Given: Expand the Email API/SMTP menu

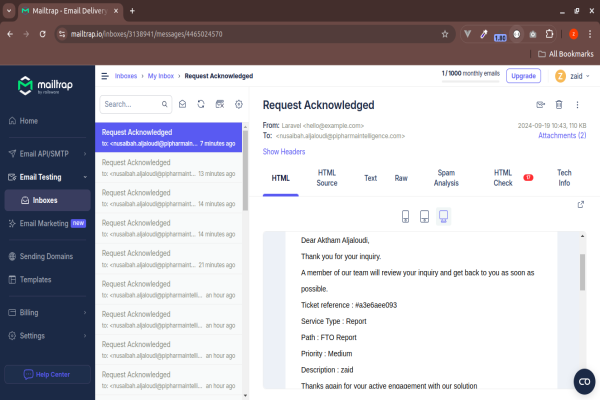Looking at the screenshot, I should (47, 154).
